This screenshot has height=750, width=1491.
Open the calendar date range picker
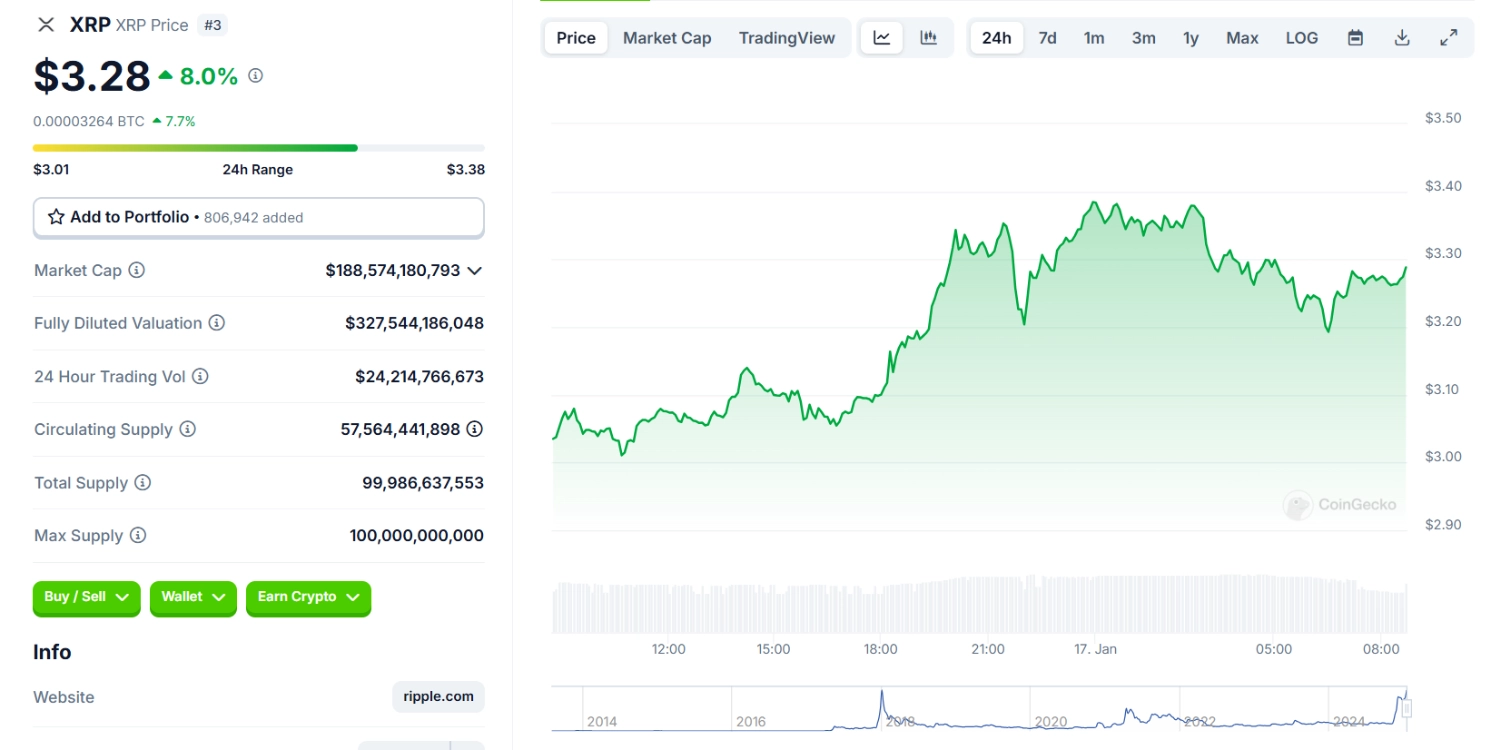pos(1355,38)
